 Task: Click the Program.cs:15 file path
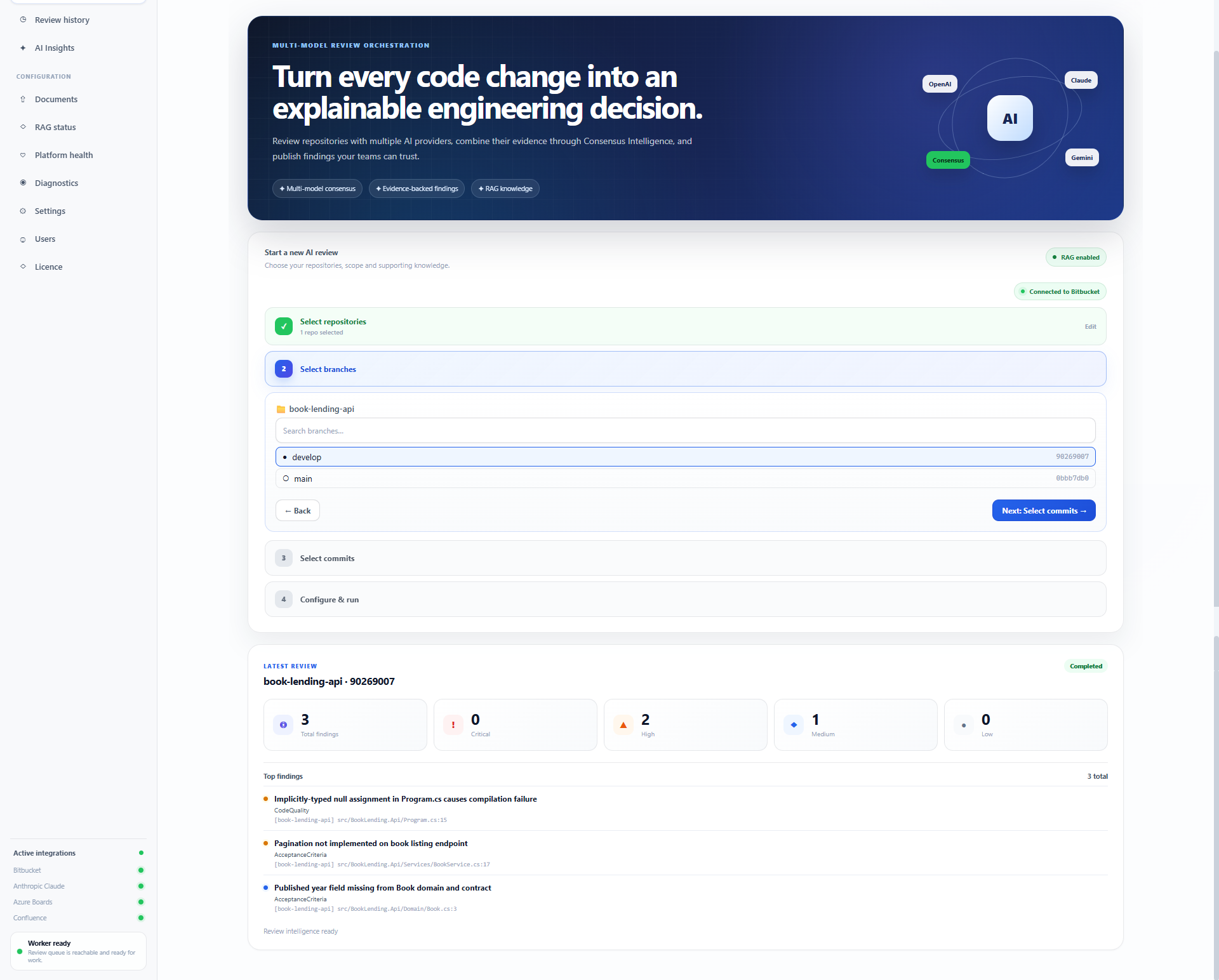click(361, 820)
